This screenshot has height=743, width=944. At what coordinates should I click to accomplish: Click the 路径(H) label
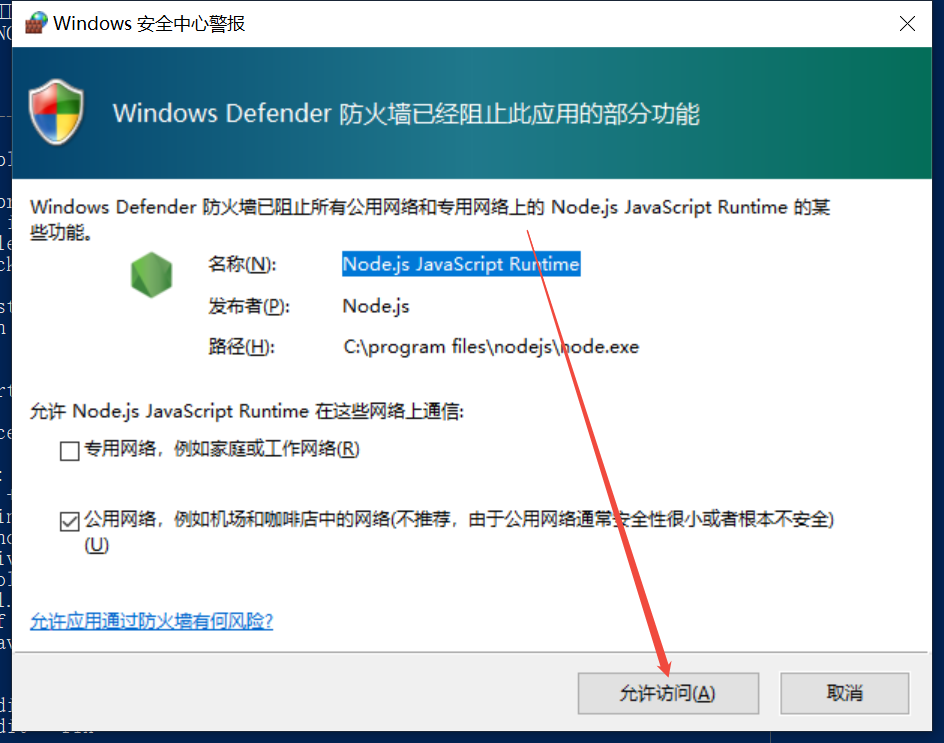(x=241, y=347)
